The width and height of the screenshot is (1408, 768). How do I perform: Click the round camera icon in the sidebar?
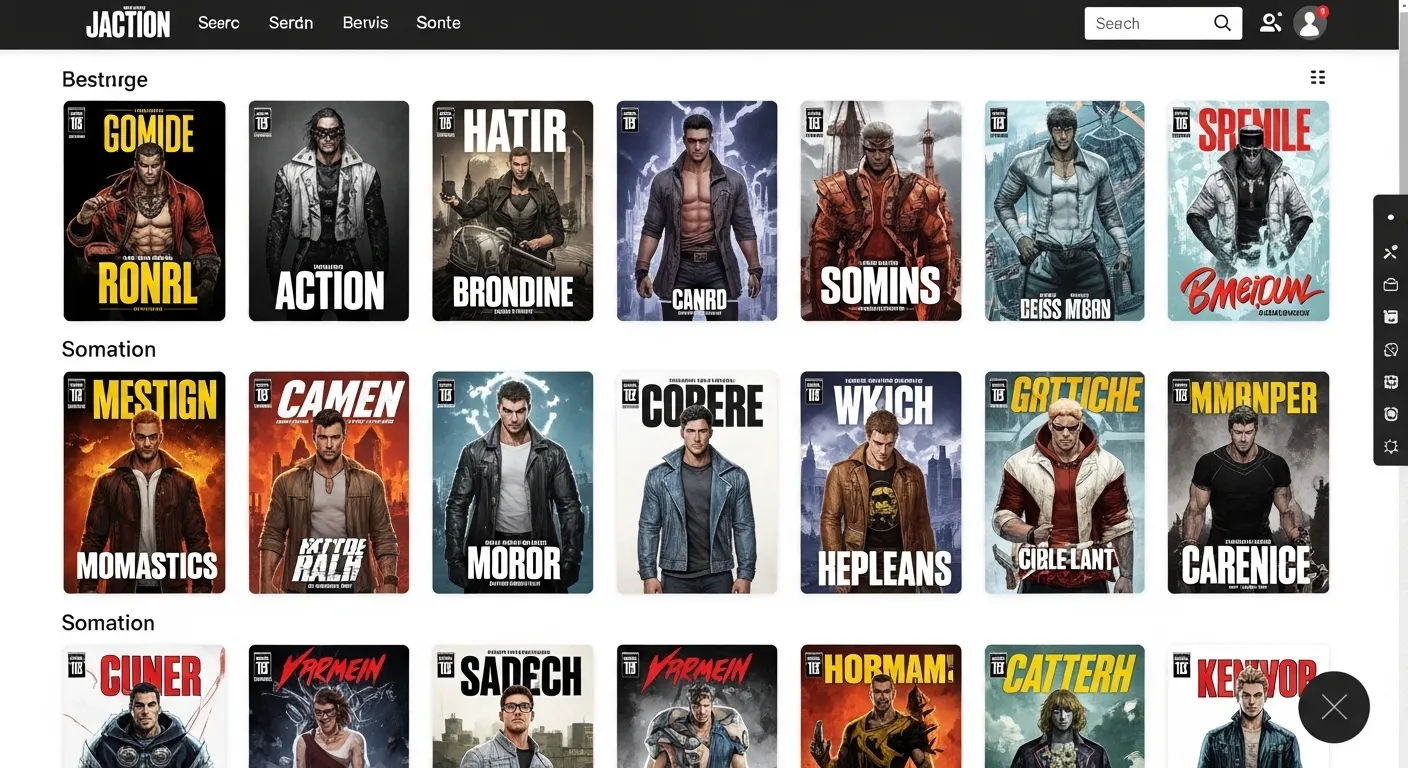coord(1390,413)
